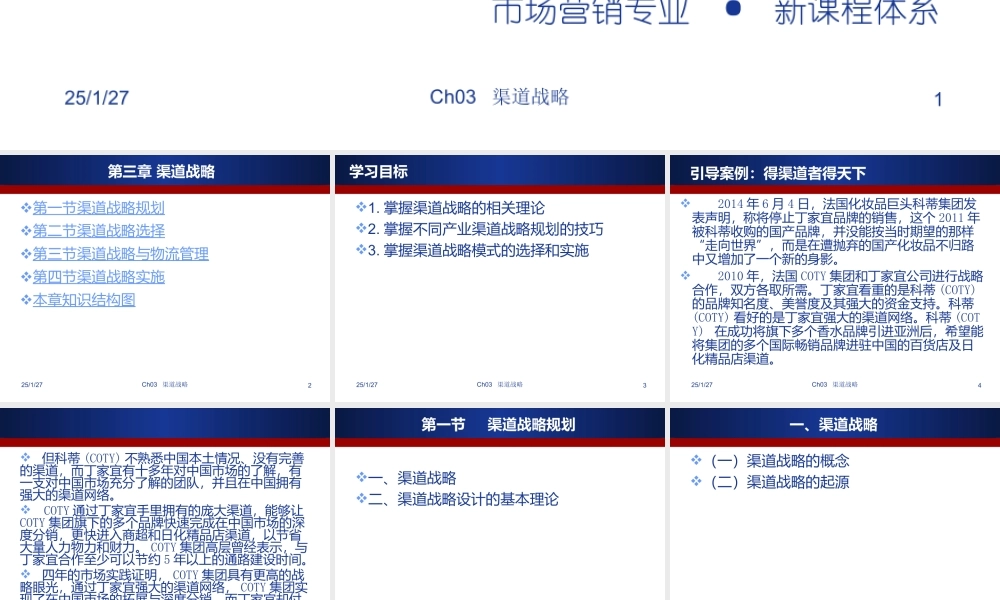
Task: Select the 学习目标 slide header
Action: coord(377,172)
